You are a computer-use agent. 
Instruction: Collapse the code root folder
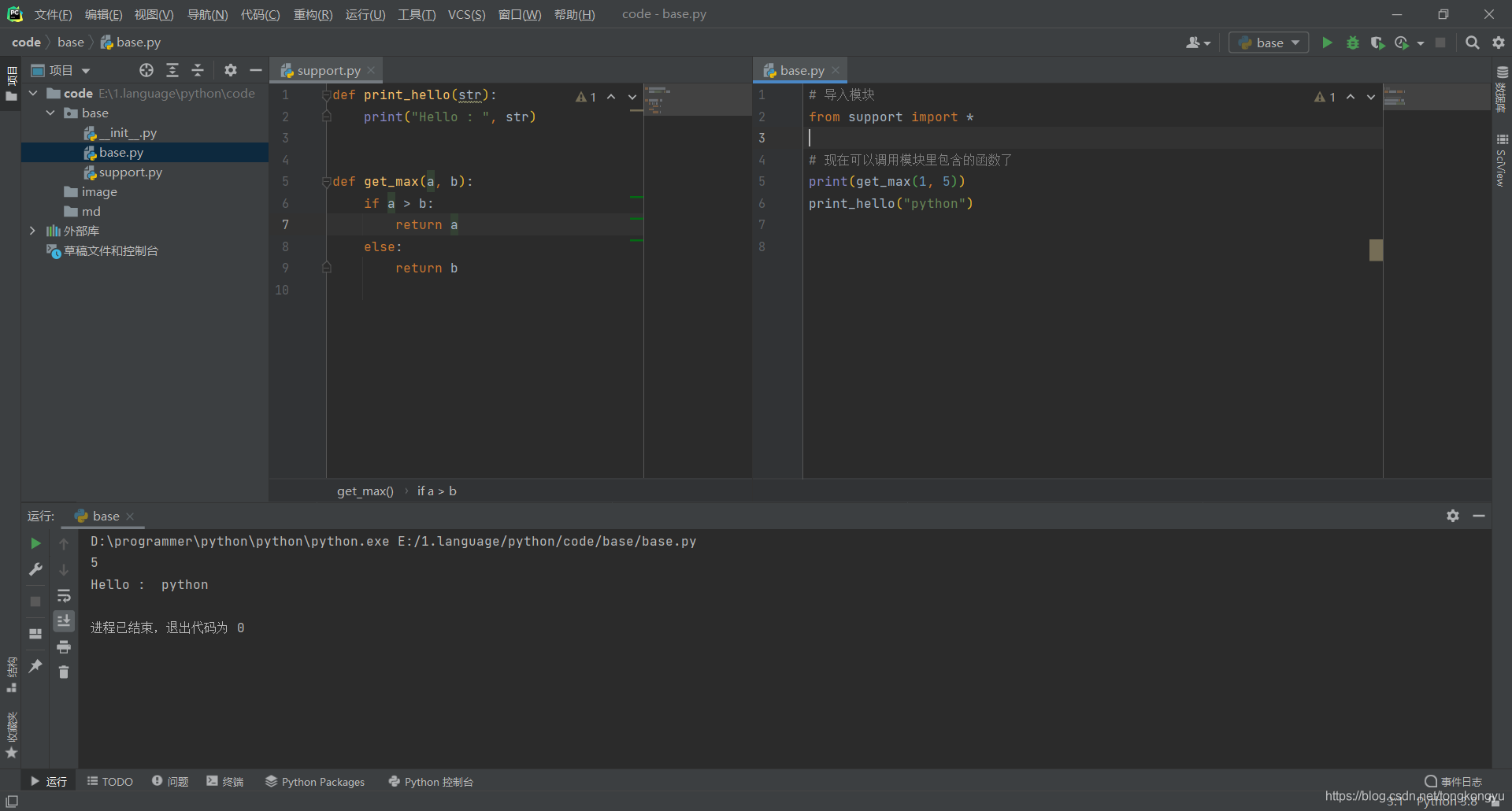pyautogui.click(x=33, y=93)
